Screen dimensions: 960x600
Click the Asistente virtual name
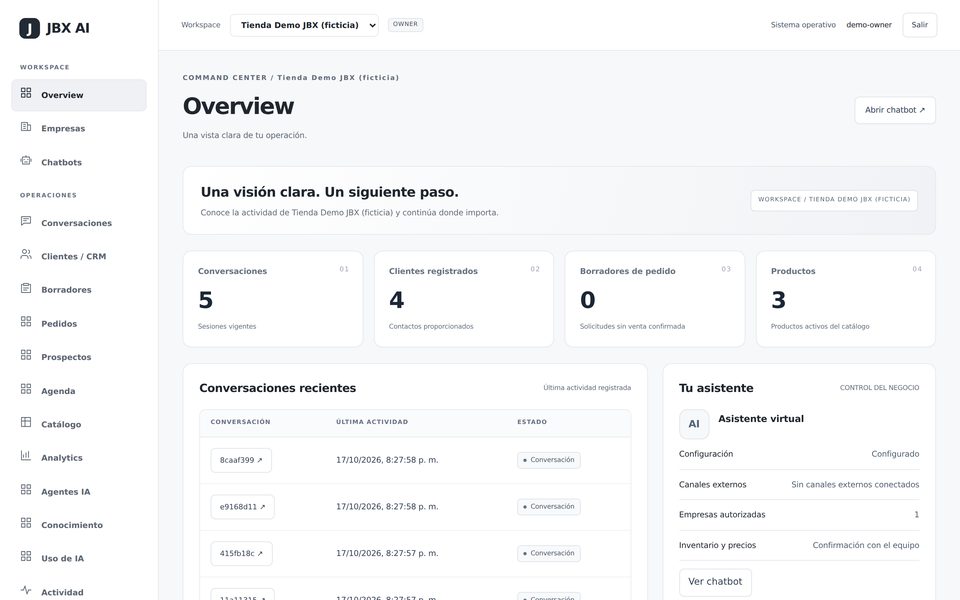click(x=761, y=419)
